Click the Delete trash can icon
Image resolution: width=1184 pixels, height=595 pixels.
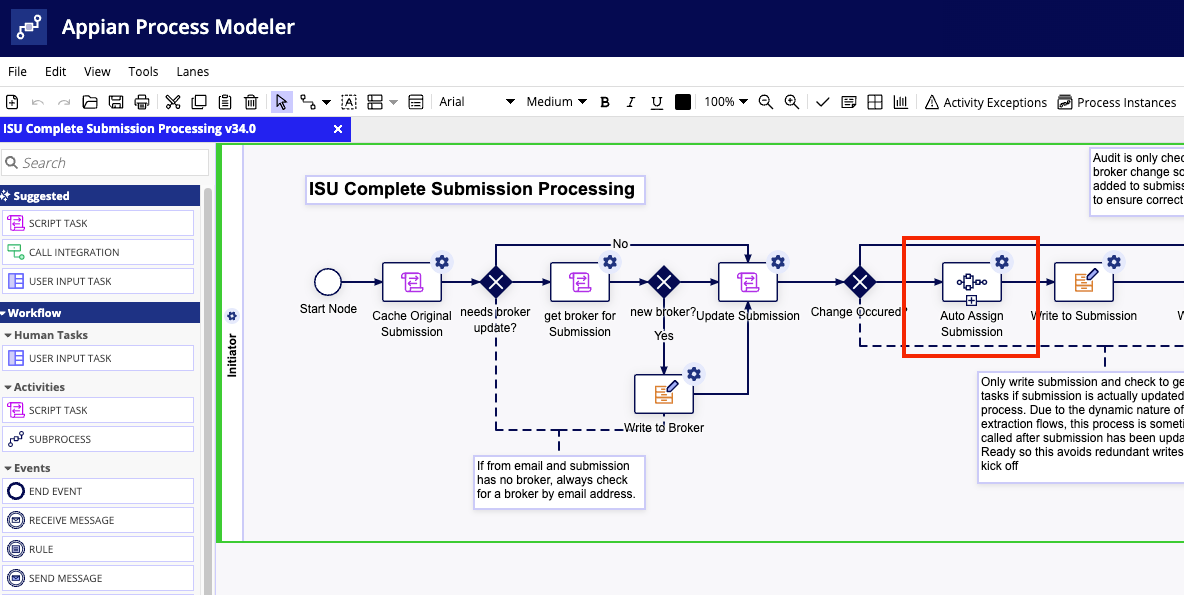[251, 102]
